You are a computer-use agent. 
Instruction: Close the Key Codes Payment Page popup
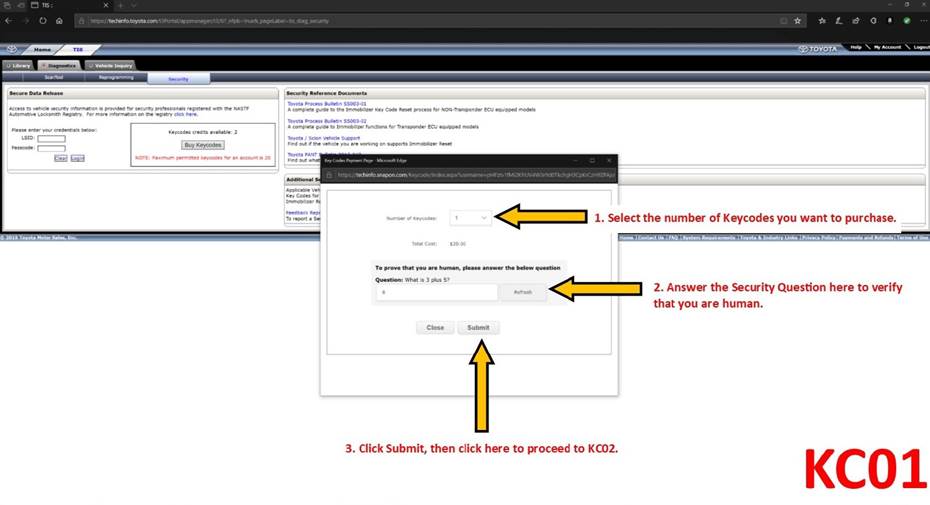[x=609, y=160]
